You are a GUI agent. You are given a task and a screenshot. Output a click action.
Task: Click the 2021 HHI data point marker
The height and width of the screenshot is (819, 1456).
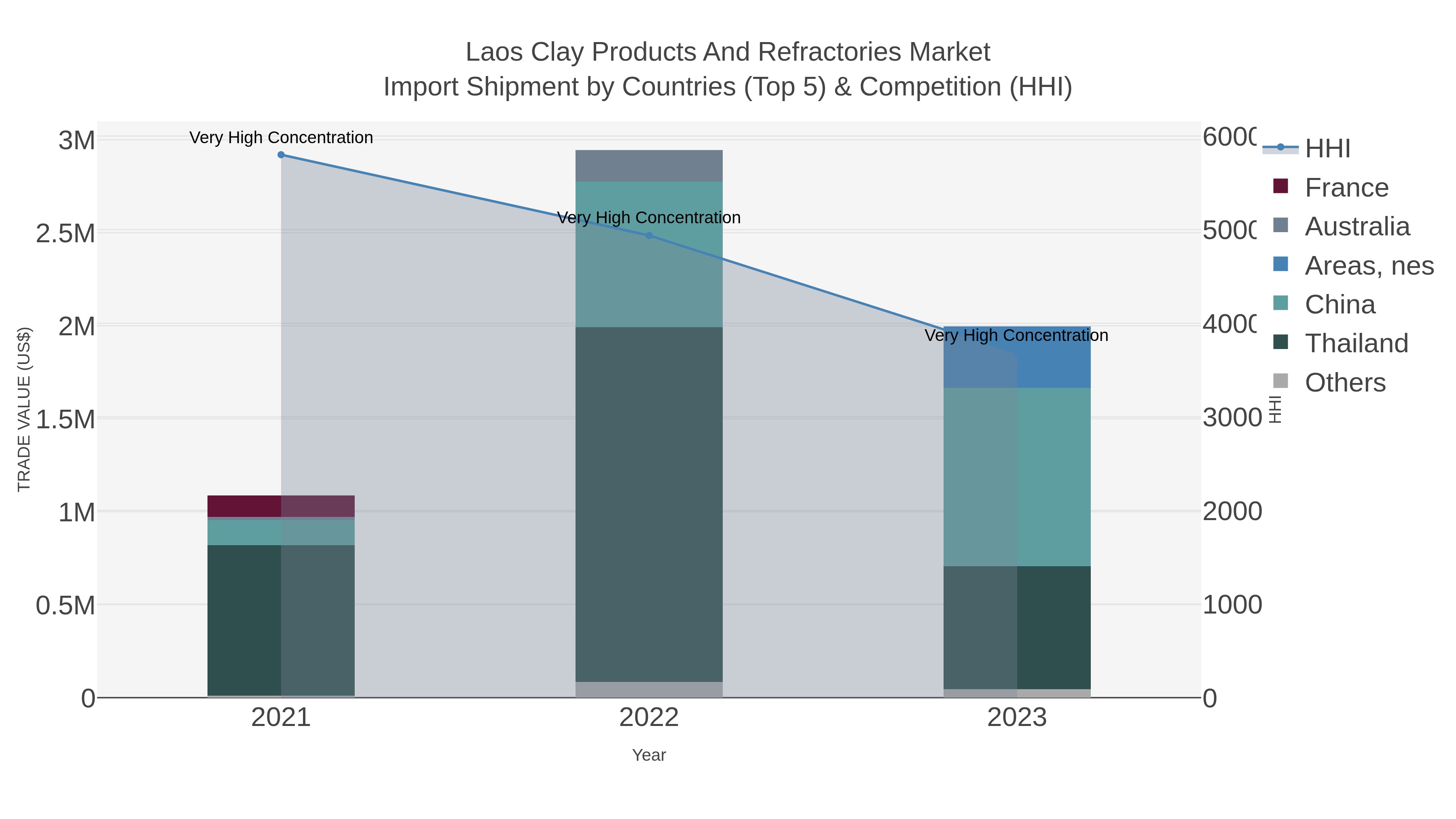pyautogui.click(x=281, y=155)
